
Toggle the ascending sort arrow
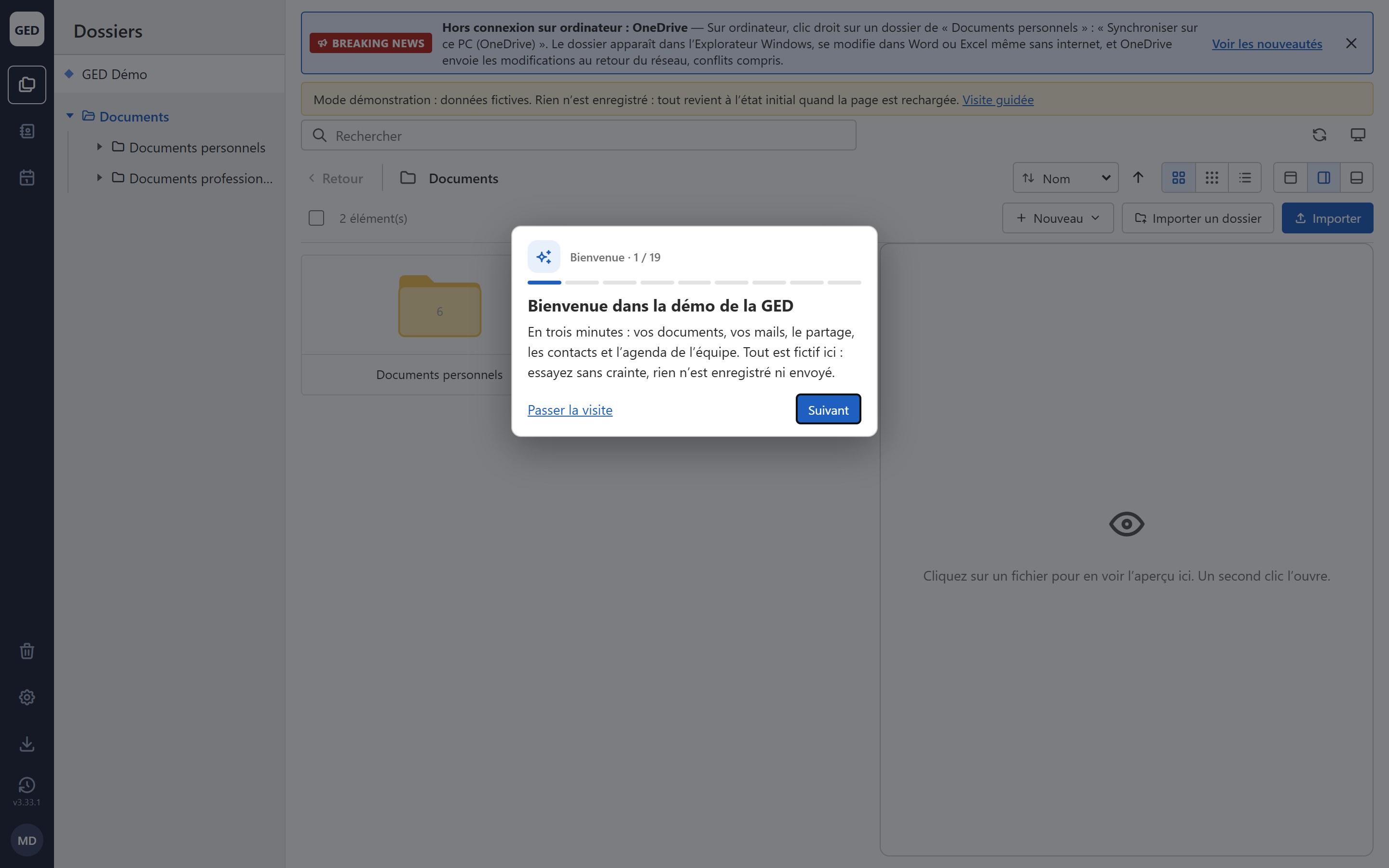pyautogui.click(x=1138, y=178)
